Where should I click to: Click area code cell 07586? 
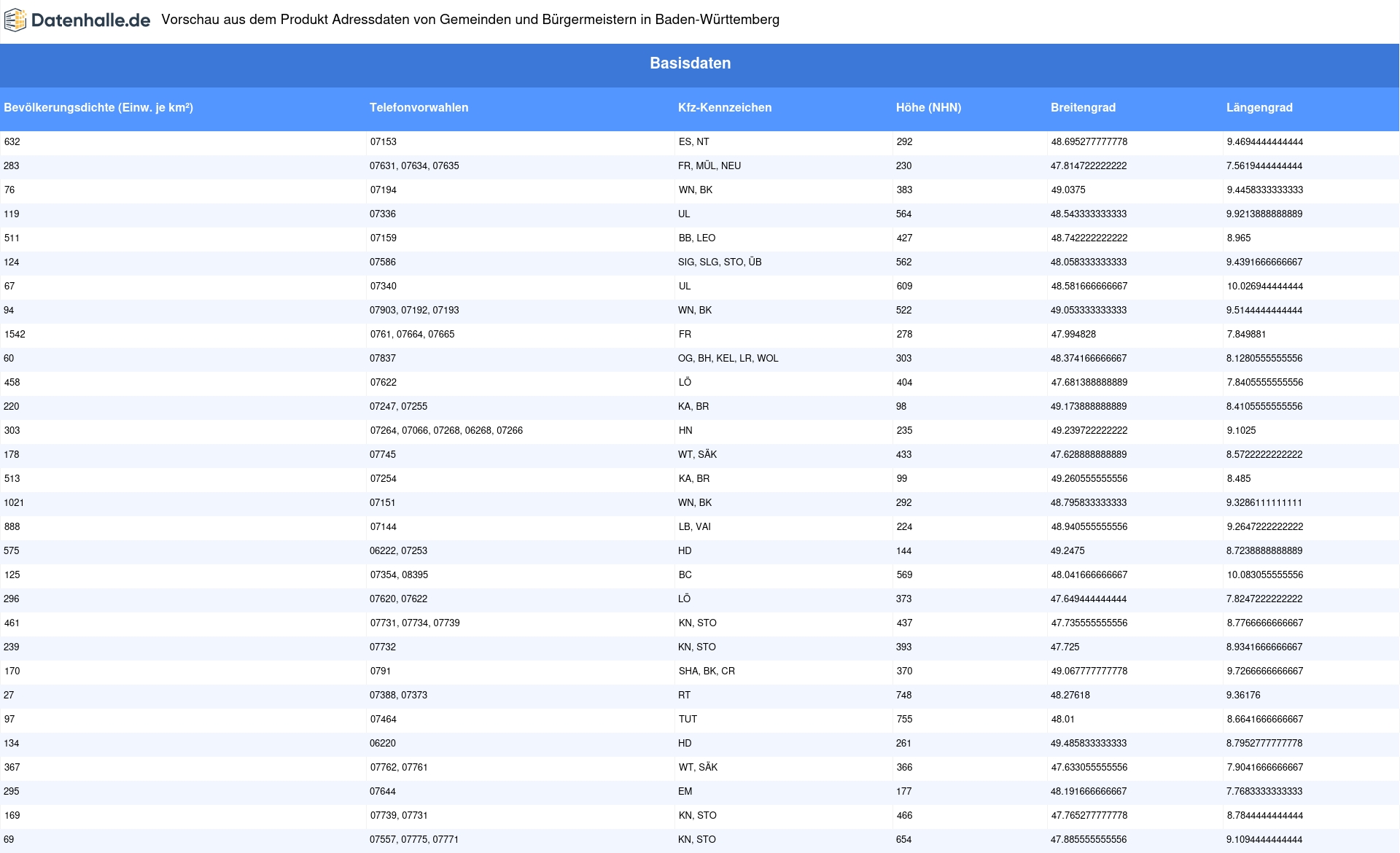tap(383, 262)
